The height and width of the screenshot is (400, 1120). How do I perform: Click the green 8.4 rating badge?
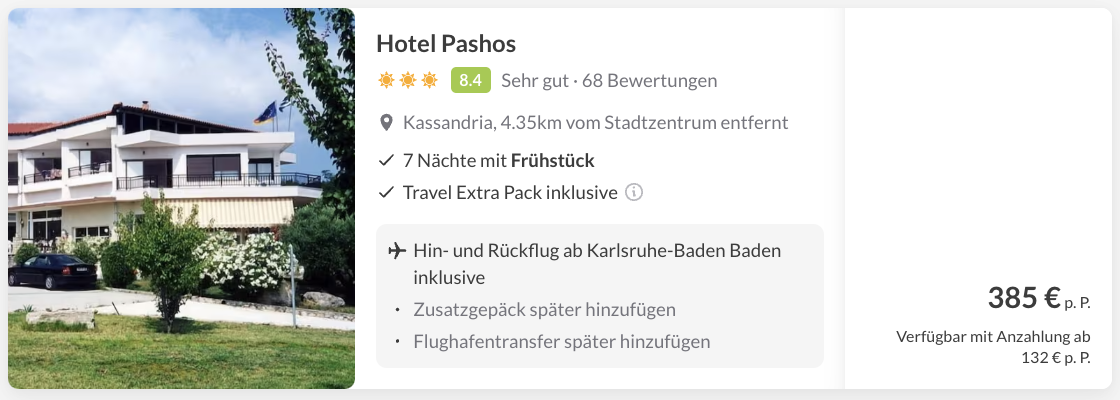pyautogui.click(x=471, y=81)
